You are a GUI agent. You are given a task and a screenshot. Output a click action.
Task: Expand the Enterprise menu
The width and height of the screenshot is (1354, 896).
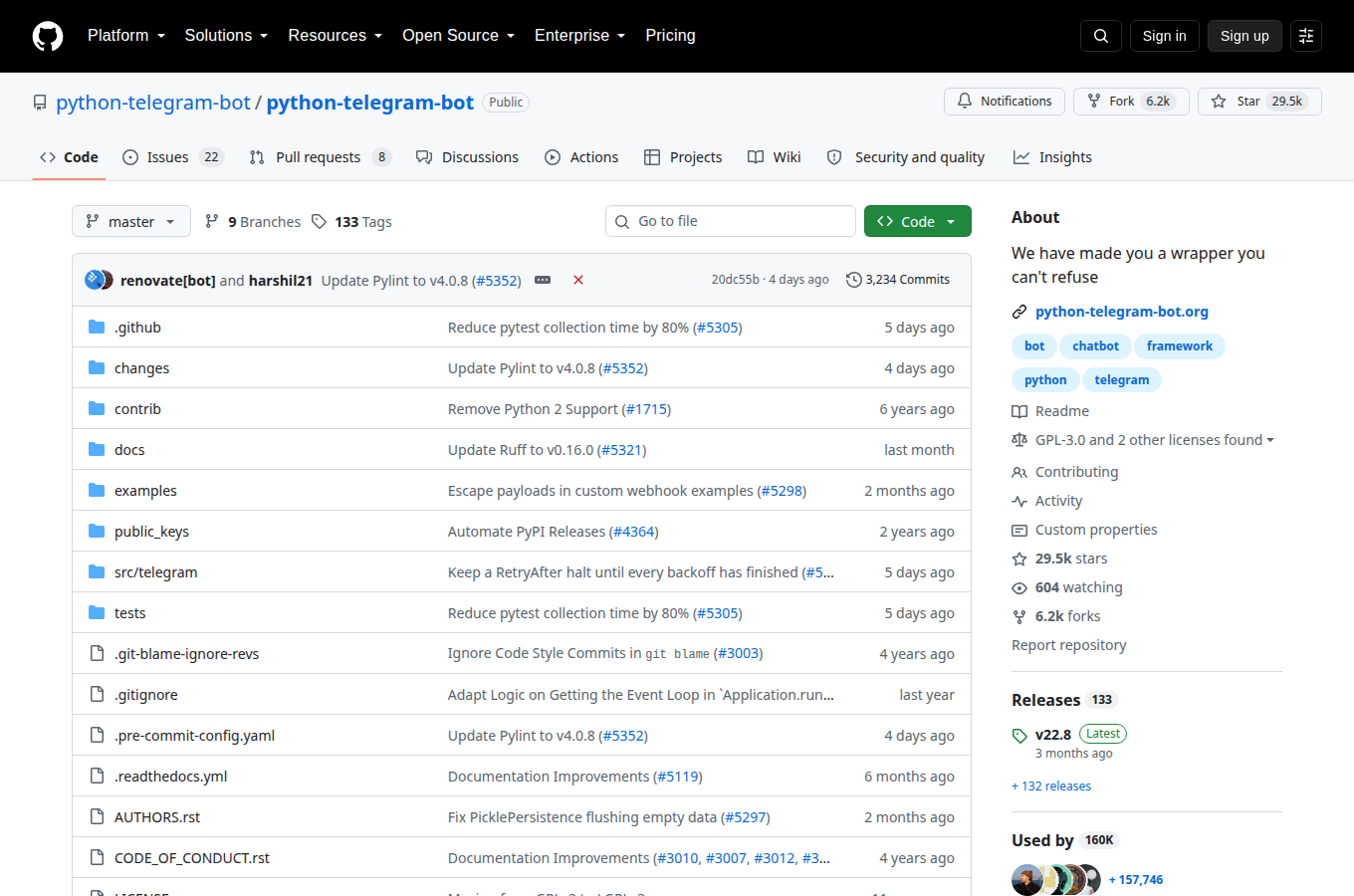[x=580, y=36]
